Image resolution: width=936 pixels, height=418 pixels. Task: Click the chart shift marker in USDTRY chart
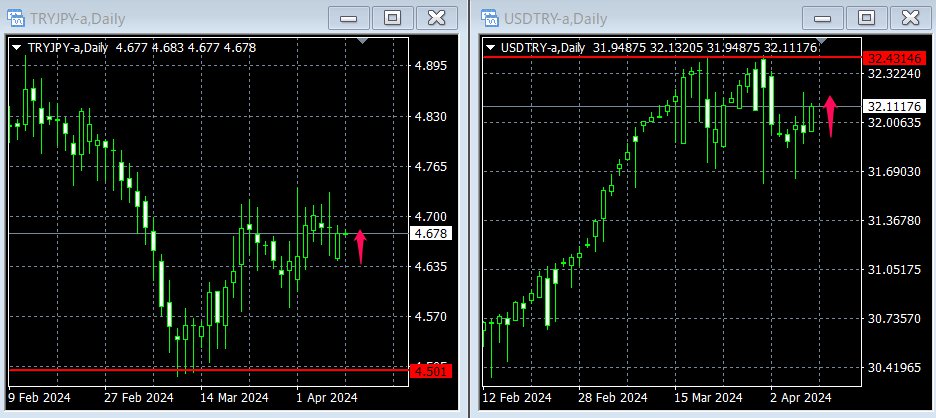[x=821, y=41]
